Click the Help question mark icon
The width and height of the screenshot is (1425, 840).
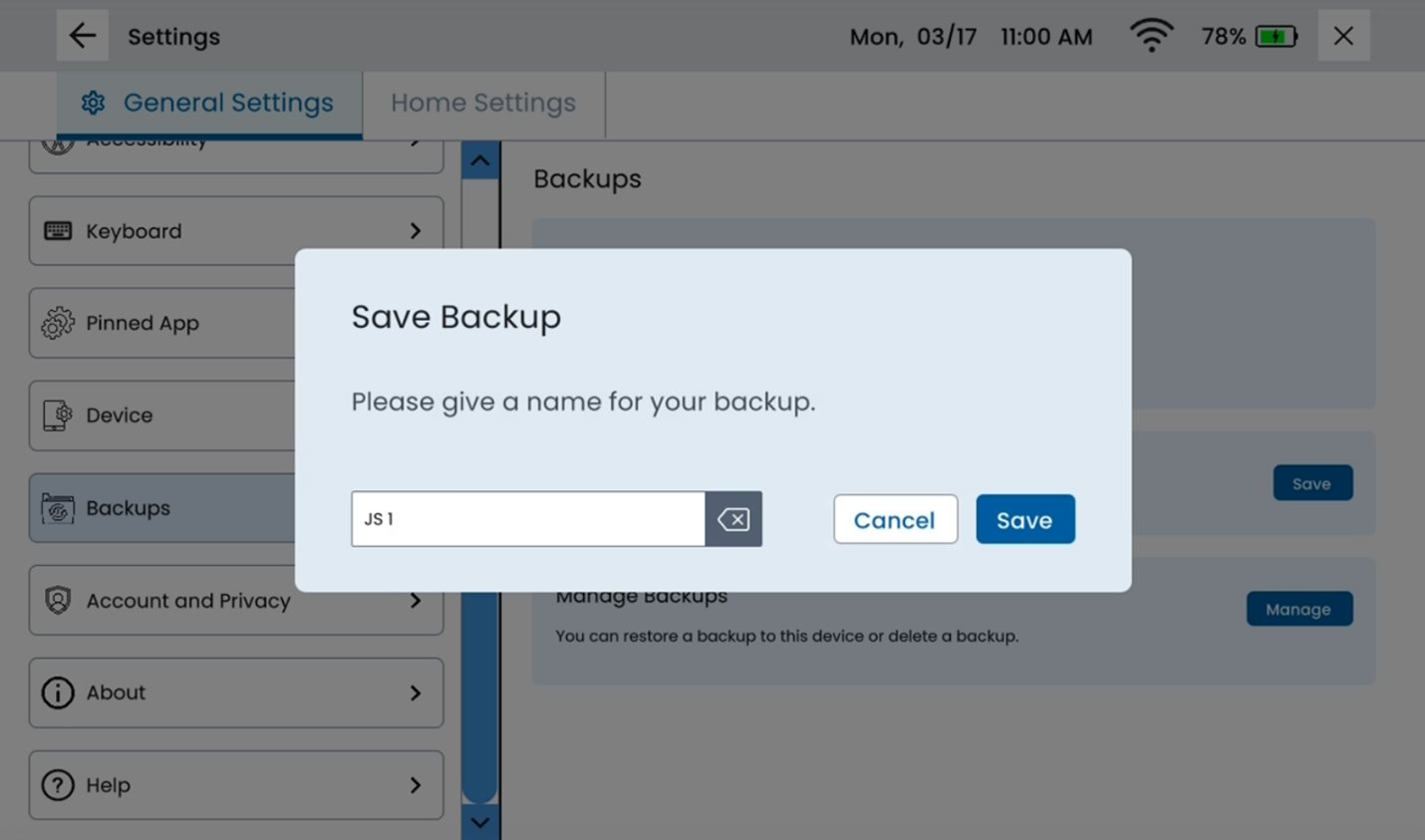tap(58, 785)
